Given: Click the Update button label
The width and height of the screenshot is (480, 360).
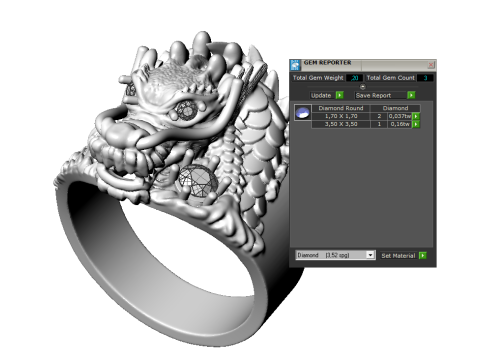Looking at the screenshot, I should tap(321, 95).
